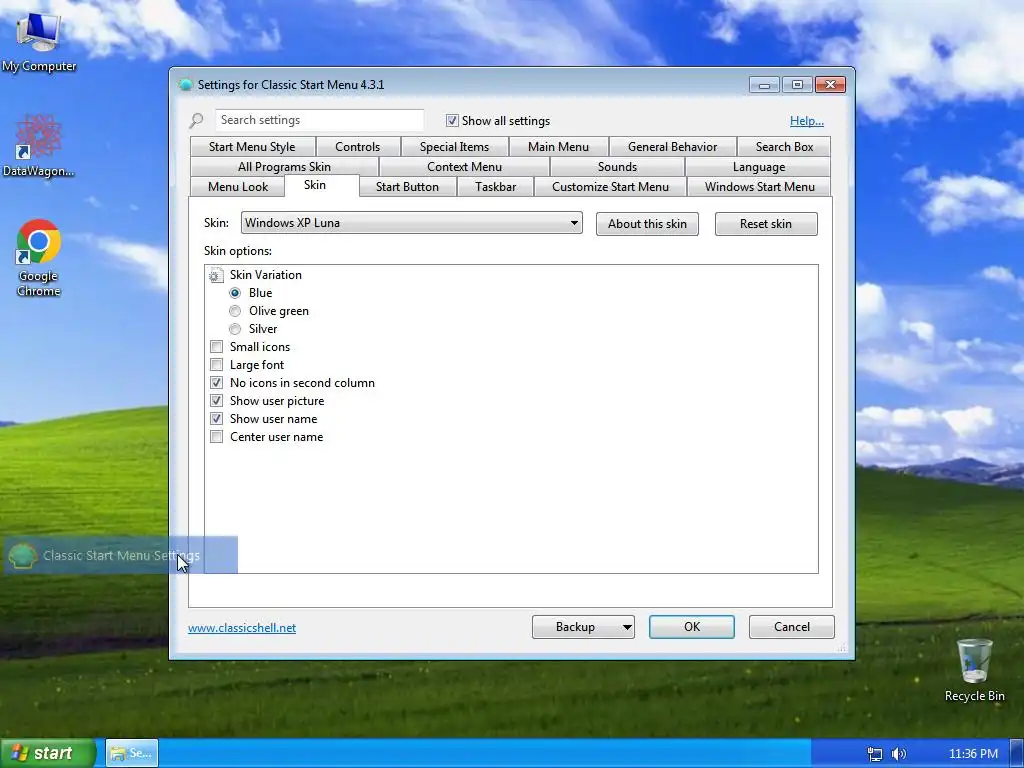Click the taskbar clock showing 11:36 PM
The width and height of the screenshot is (1024, 768).
coord(973,754)
